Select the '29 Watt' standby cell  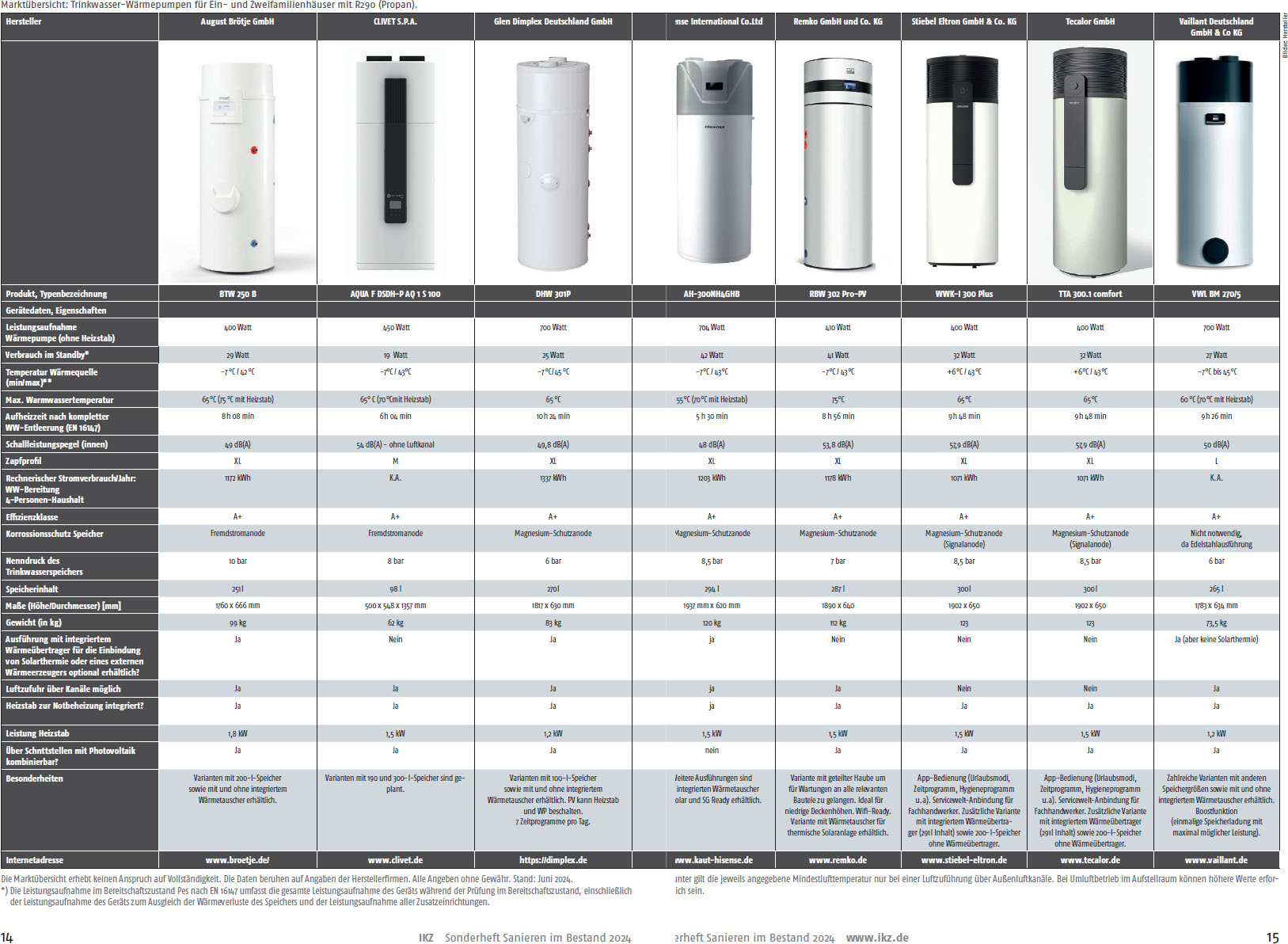point(237,356)
